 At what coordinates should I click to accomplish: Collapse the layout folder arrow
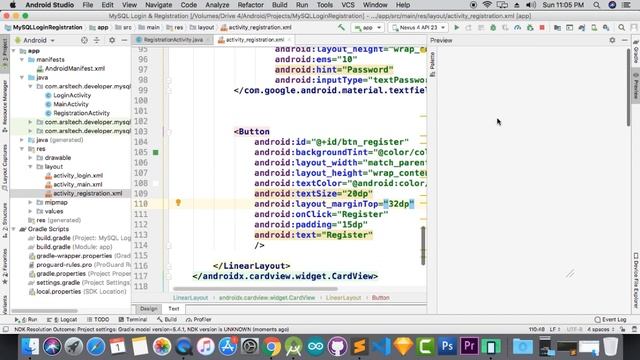click(x=30, y=167)
